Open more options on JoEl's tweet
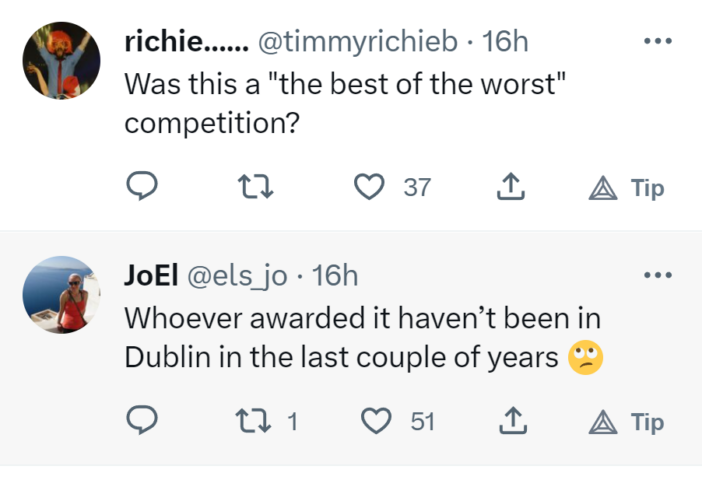The image size is (702, 480). [656, 275]
